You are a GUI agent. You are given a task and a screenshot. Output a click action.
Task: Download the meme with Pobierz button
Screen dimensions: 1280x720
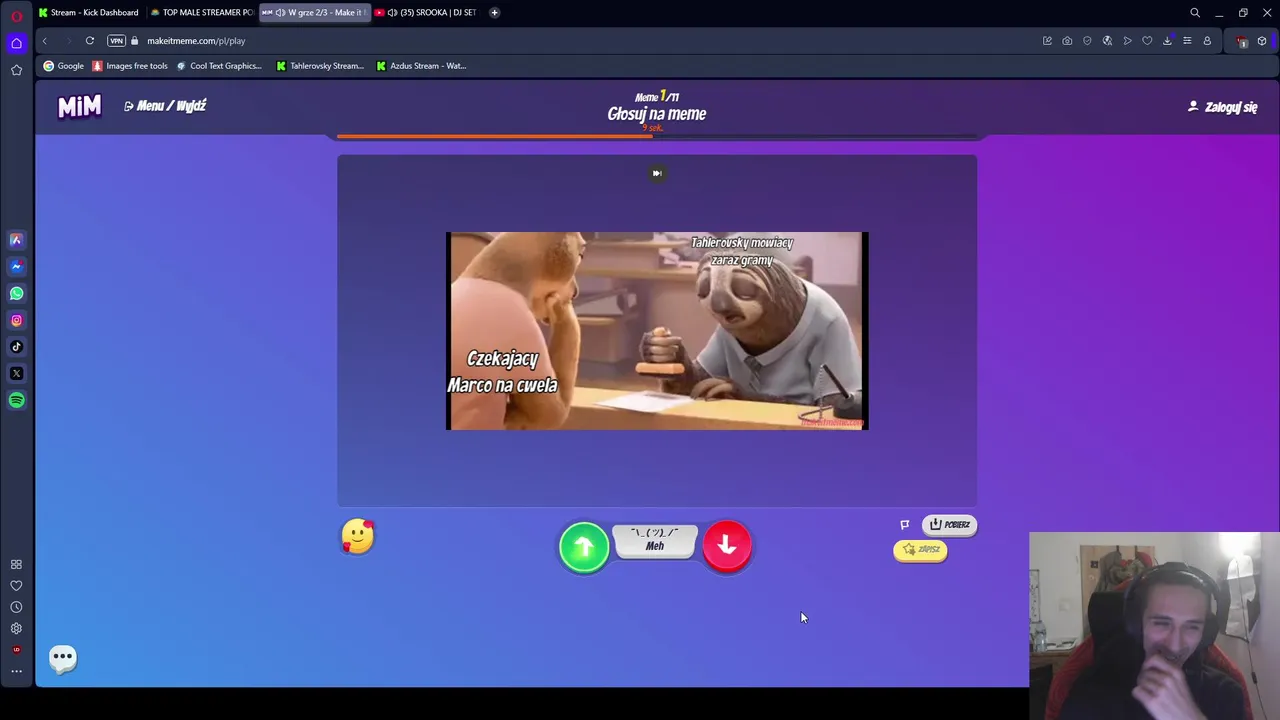(949, 525)
